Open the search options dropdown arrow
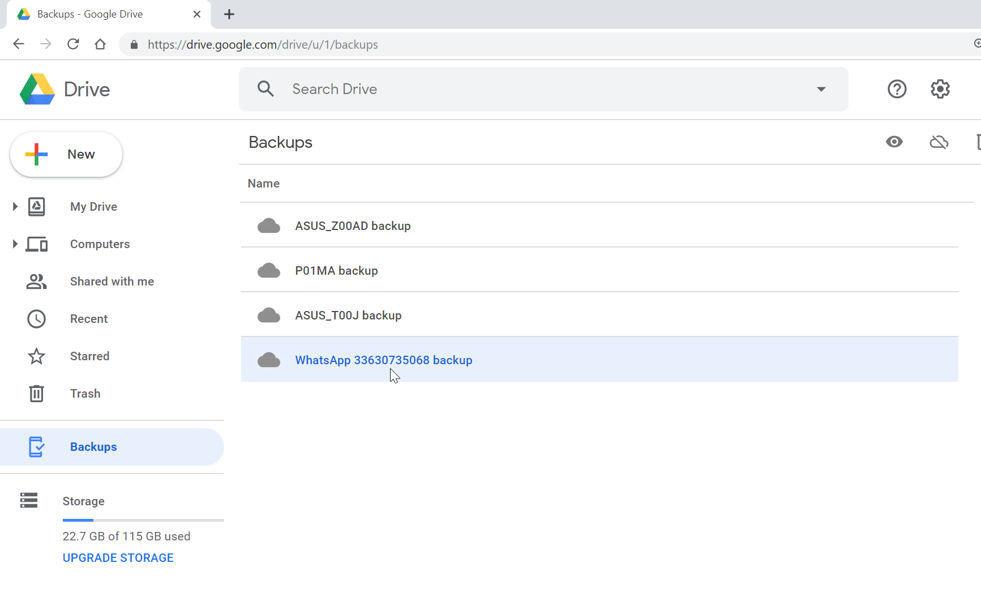 [x=821, y=89]
